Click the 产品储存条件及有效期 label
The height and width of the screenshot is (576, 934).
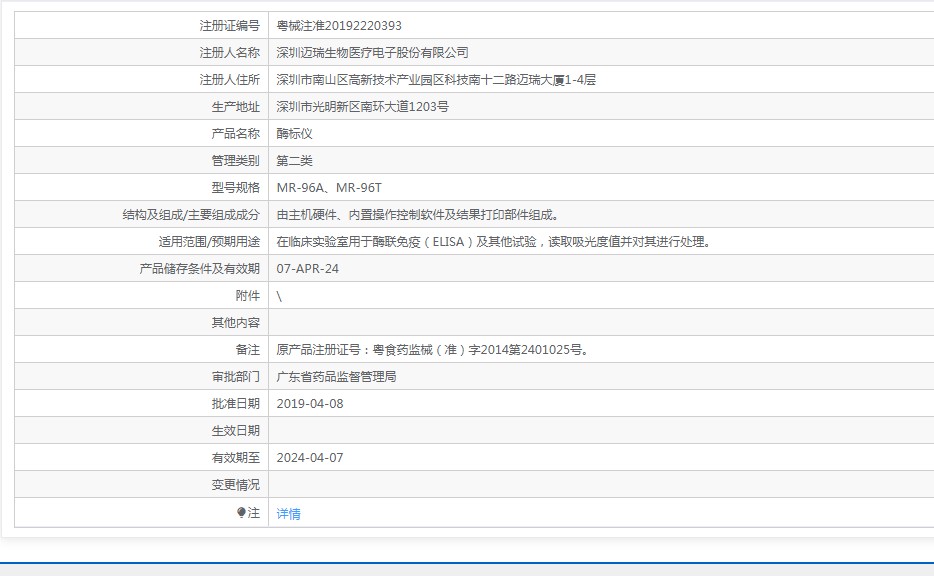(200, 269)
